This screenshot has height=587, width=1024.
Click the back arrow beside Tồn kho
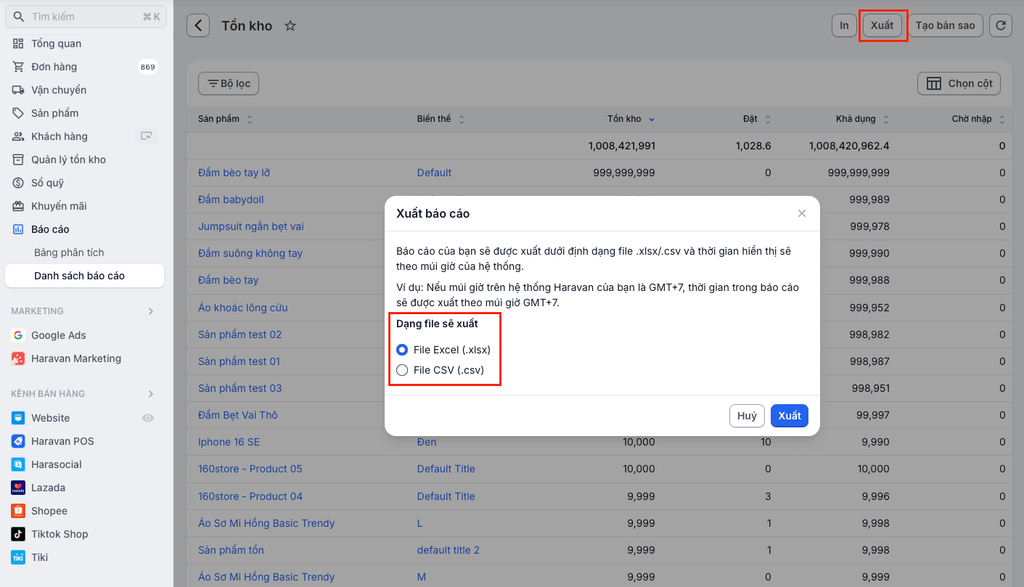pos(198,26)
